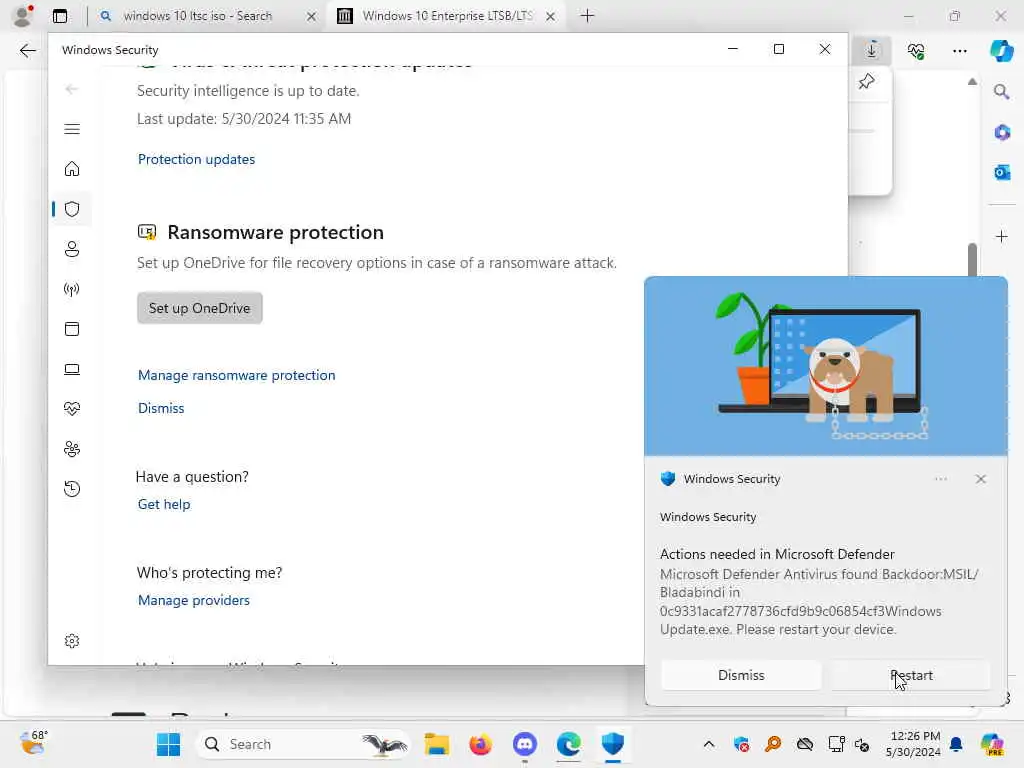Open Firewall & network protection sidebar icon
The width and height of the screenshot is (1024, 768).
[72, 289]
